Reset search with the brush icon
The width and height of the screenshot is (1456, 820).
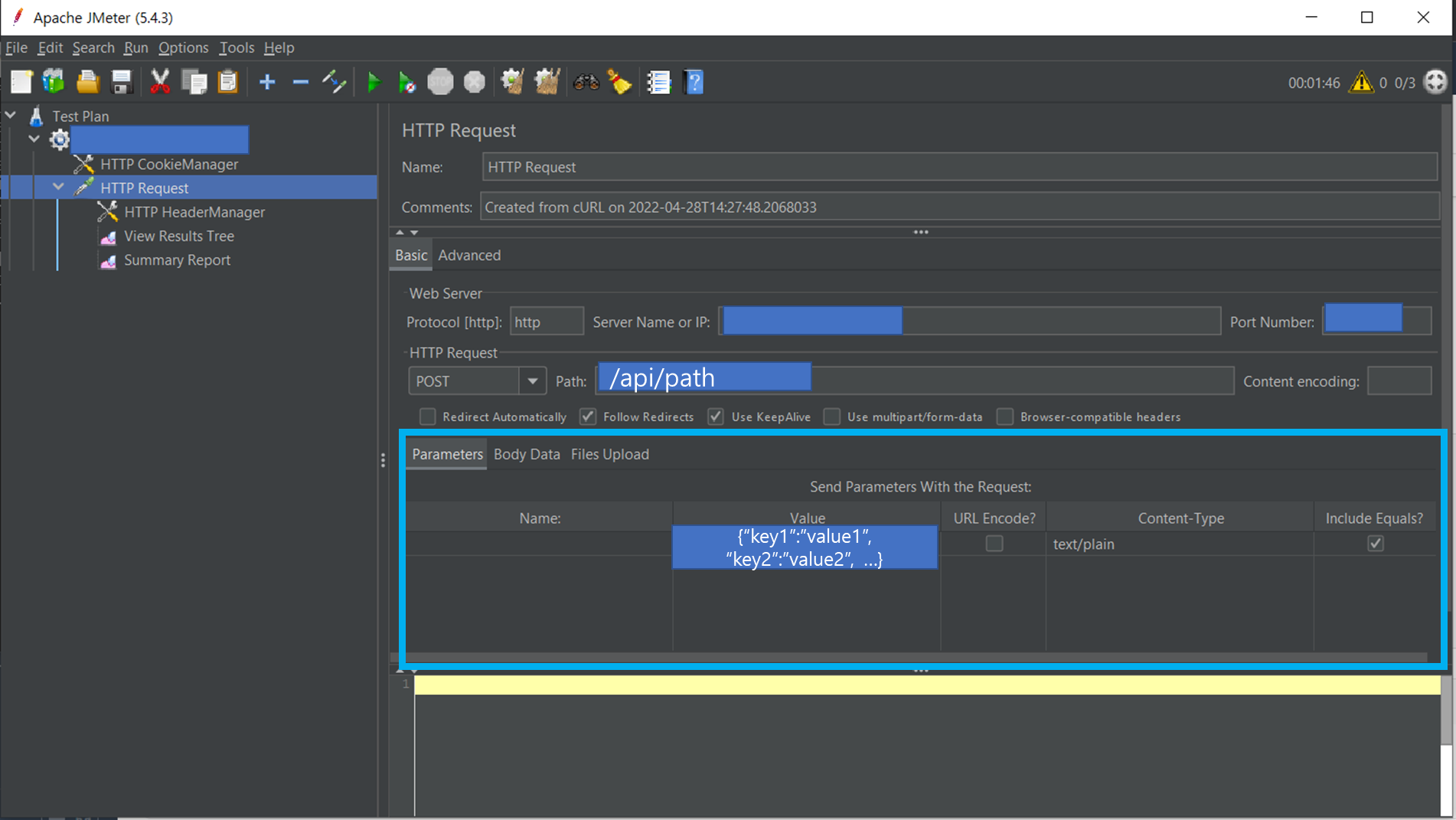[619, 82]
